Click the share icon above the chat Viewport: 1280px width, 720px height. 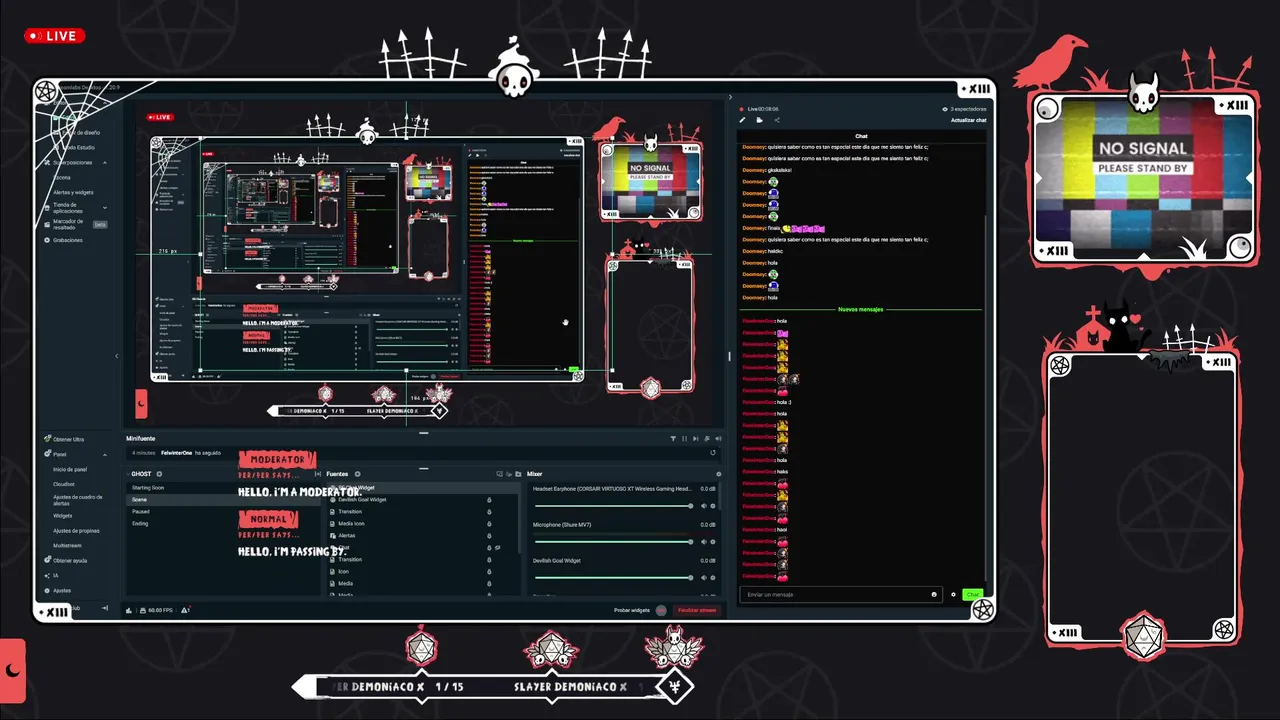pos(777,120)
